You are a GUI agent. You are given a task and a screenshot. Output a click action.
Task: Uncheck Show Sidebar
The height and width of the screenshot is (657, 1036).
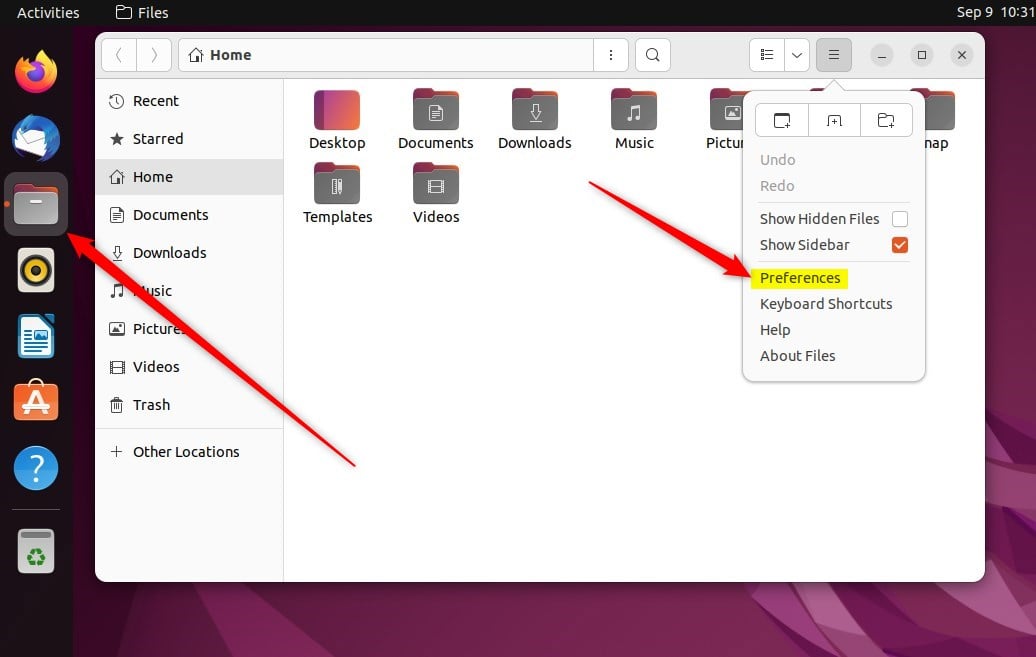899,245
